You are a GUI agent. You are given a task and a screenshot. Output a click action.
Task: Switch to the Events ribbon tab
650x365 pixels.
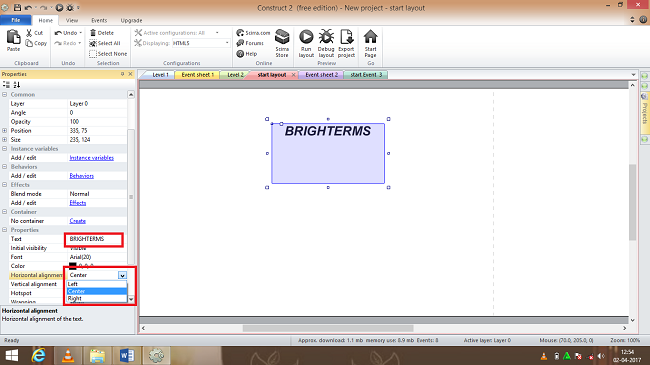(x=99, y=20)
